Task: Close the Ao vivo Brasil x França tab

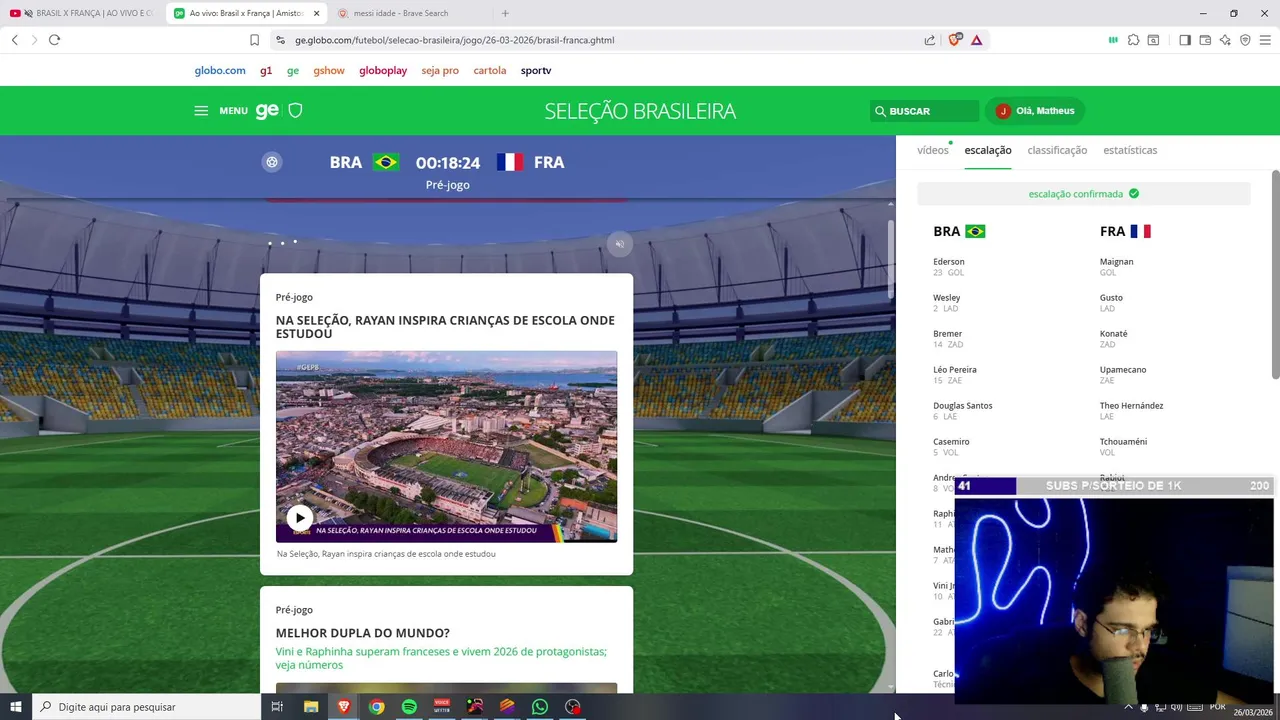Action: [x=316, y=13]
